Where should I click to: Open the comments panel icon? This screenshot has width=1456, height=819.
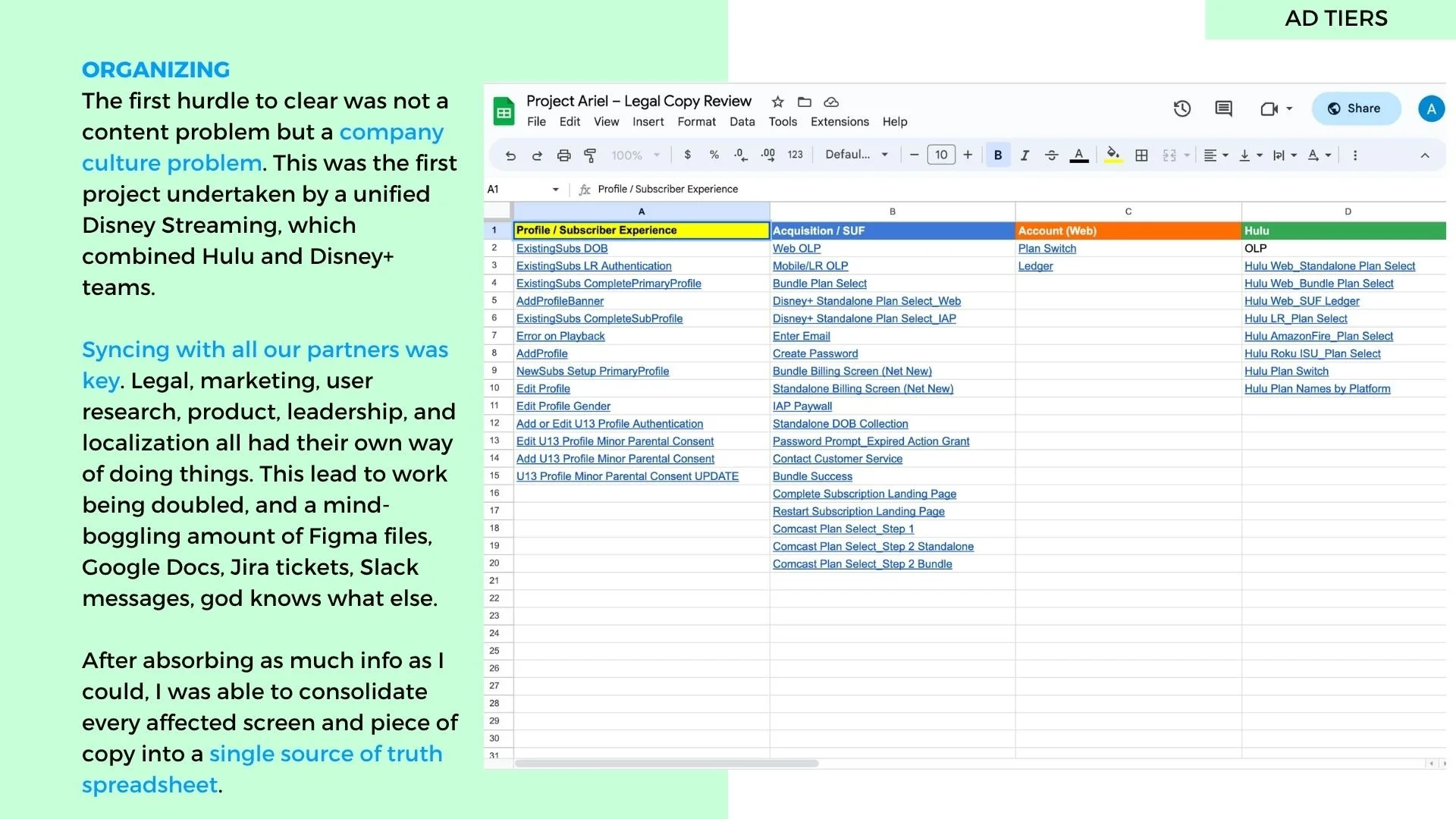(1223, 108)
